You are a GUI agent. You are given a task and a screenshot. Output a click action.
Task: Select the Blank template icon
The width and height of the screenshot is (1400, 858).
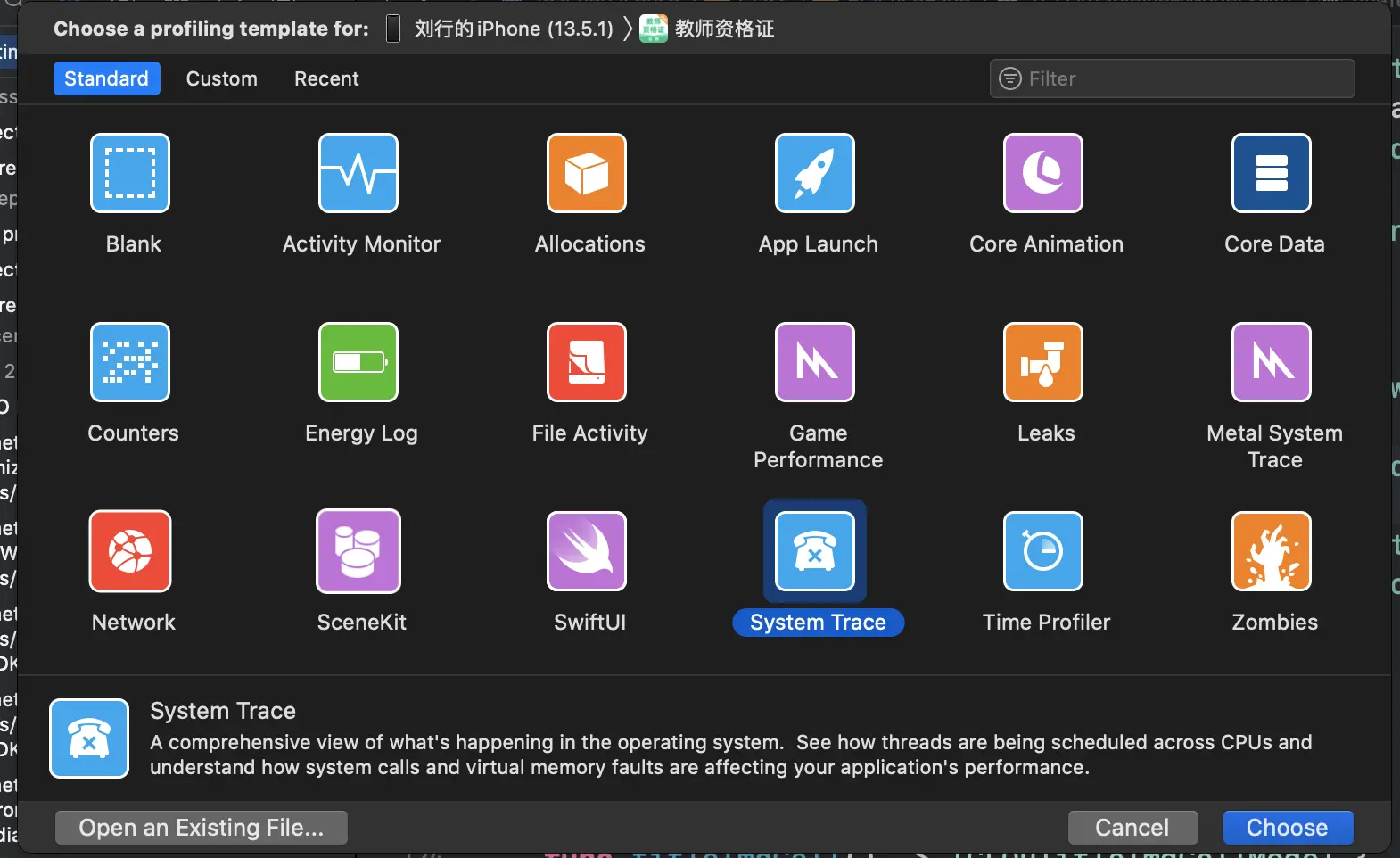coord(130,173)
